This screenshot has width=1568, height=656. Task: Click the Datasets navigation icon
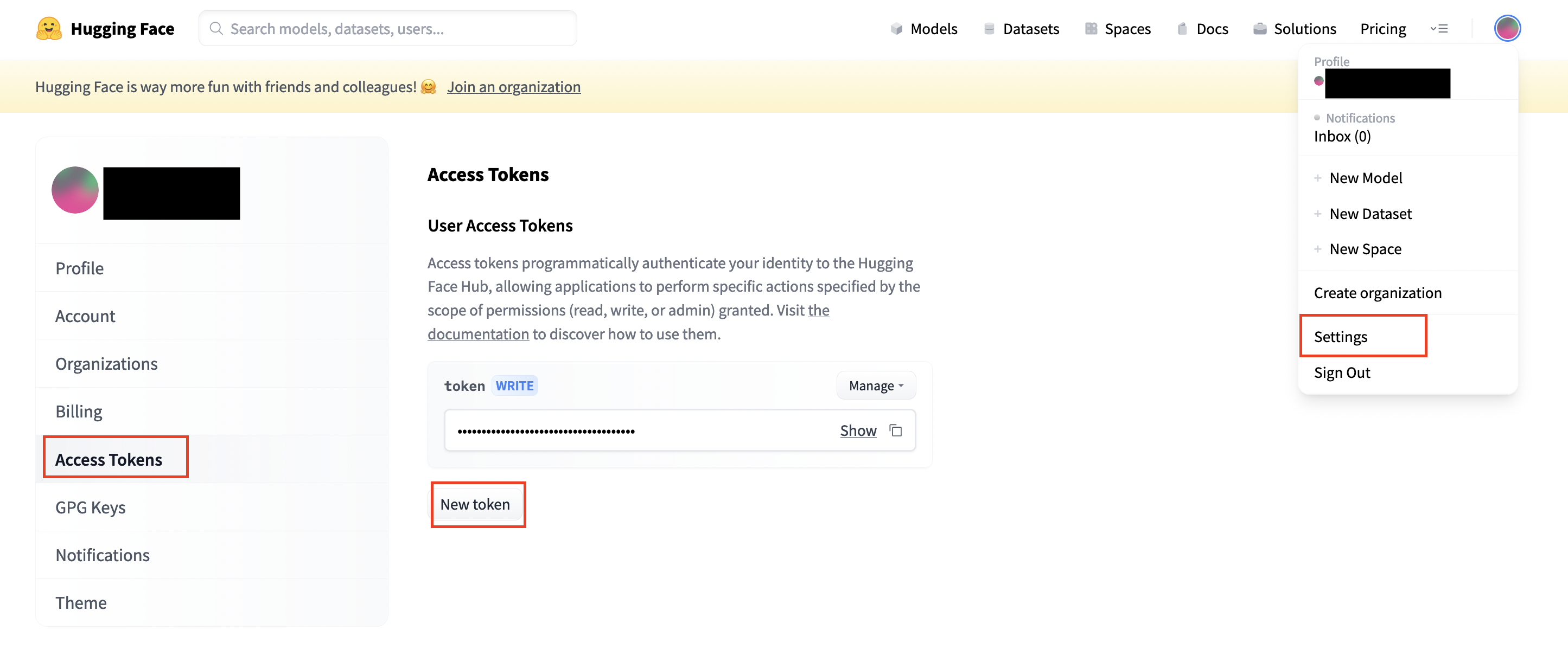[x=989, y=27]
